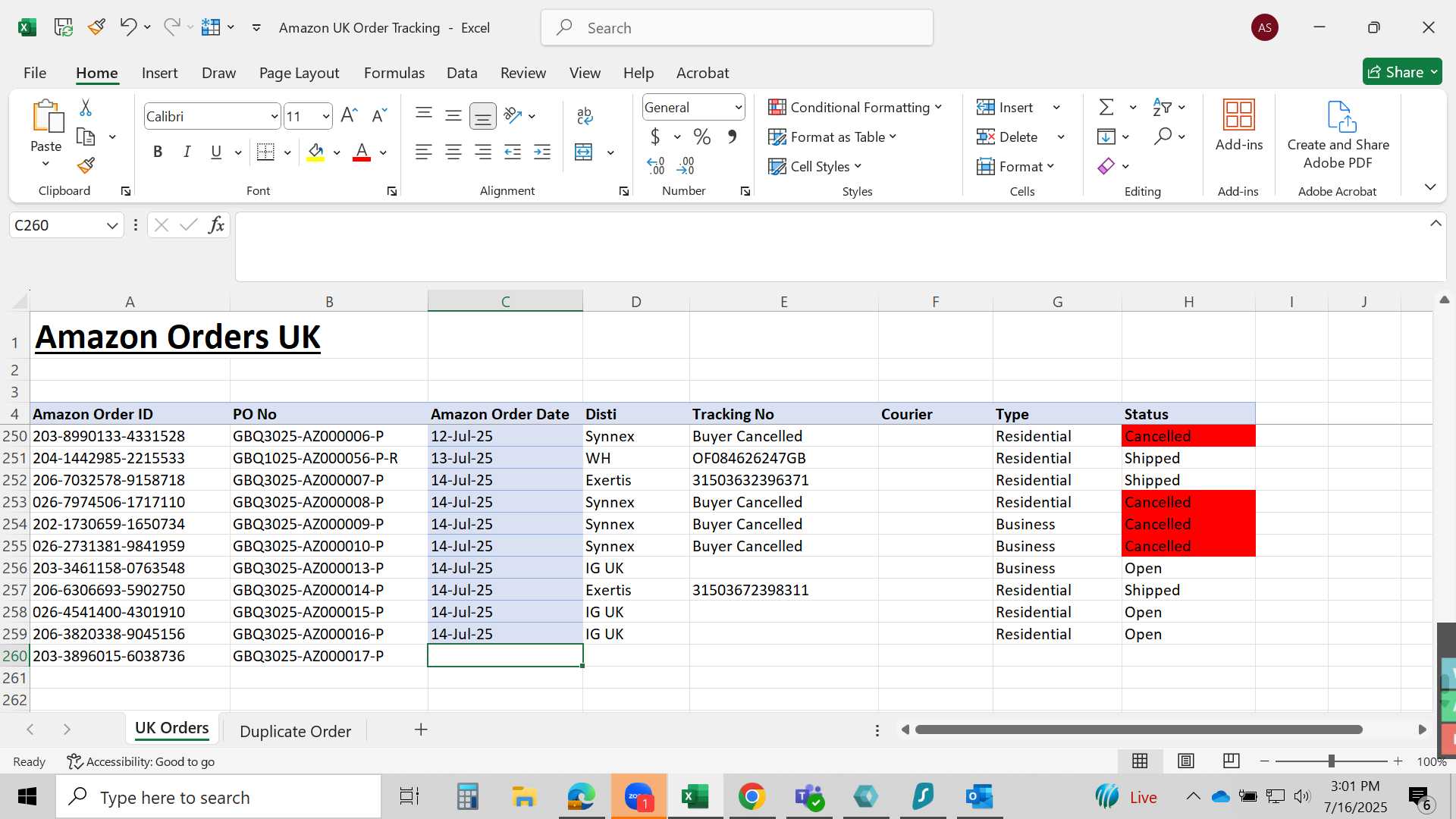Screen dimensions: 1456x819
Task: Click Create and Share Adobe PDF
Action: (1338, 135)
